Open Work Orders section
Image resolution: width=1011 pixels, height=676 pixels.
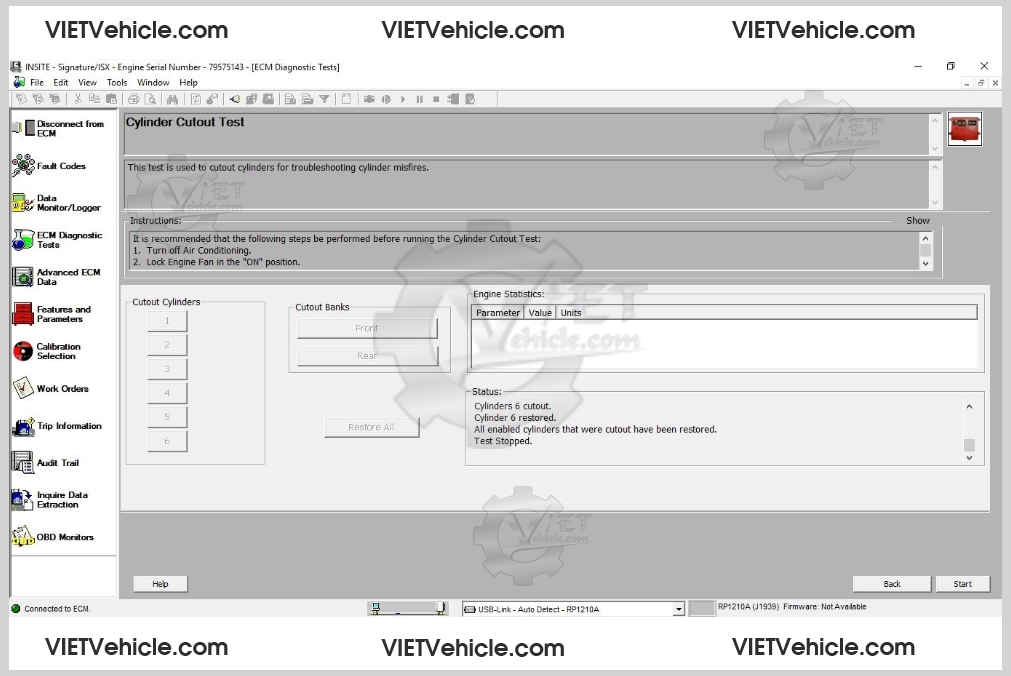[x=60, y=389]
